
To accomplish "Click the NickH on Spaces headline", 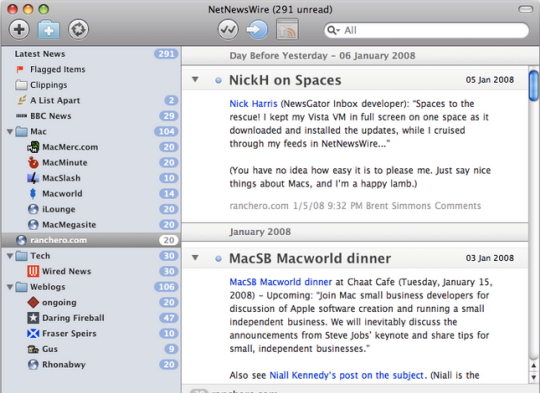I will point(285,80).
